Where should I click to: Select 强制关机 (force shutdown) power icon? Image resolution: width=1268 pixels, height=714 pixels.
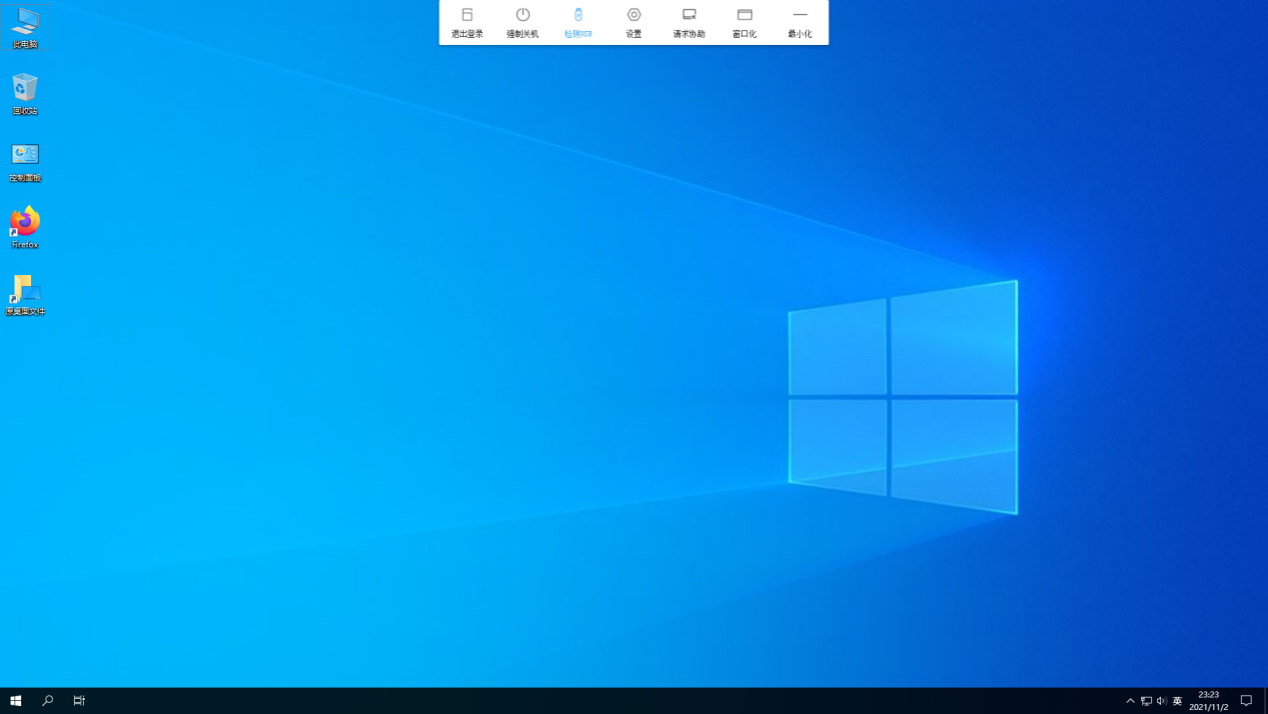click(x=522, y=22)
